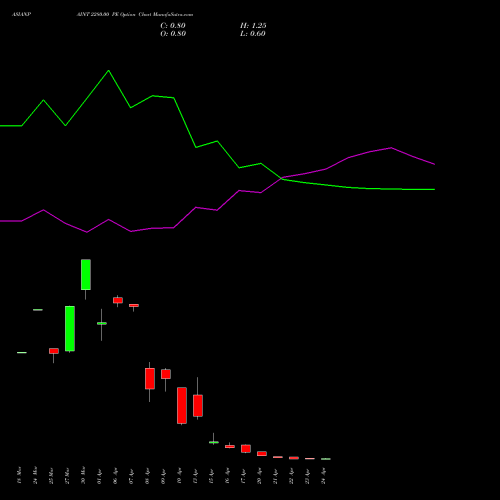Select the 27 Mar date label
This screenshot has height=500, width=500.
click(x=67, y=475)
